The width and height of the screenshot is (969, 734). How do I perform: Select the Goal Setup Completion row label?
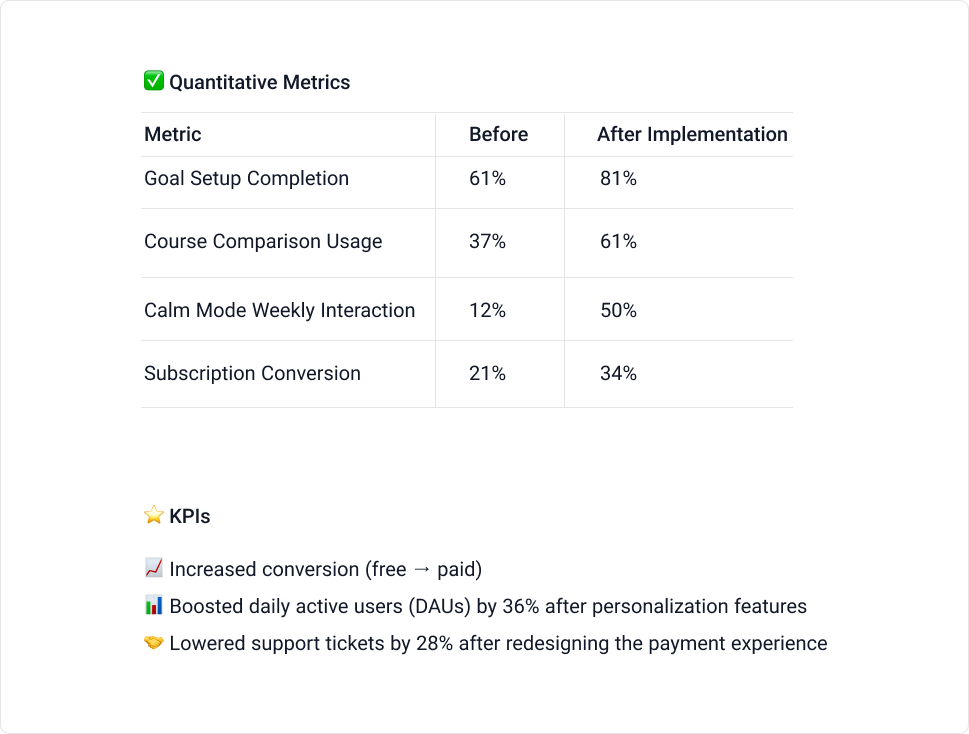coord(247,179)
